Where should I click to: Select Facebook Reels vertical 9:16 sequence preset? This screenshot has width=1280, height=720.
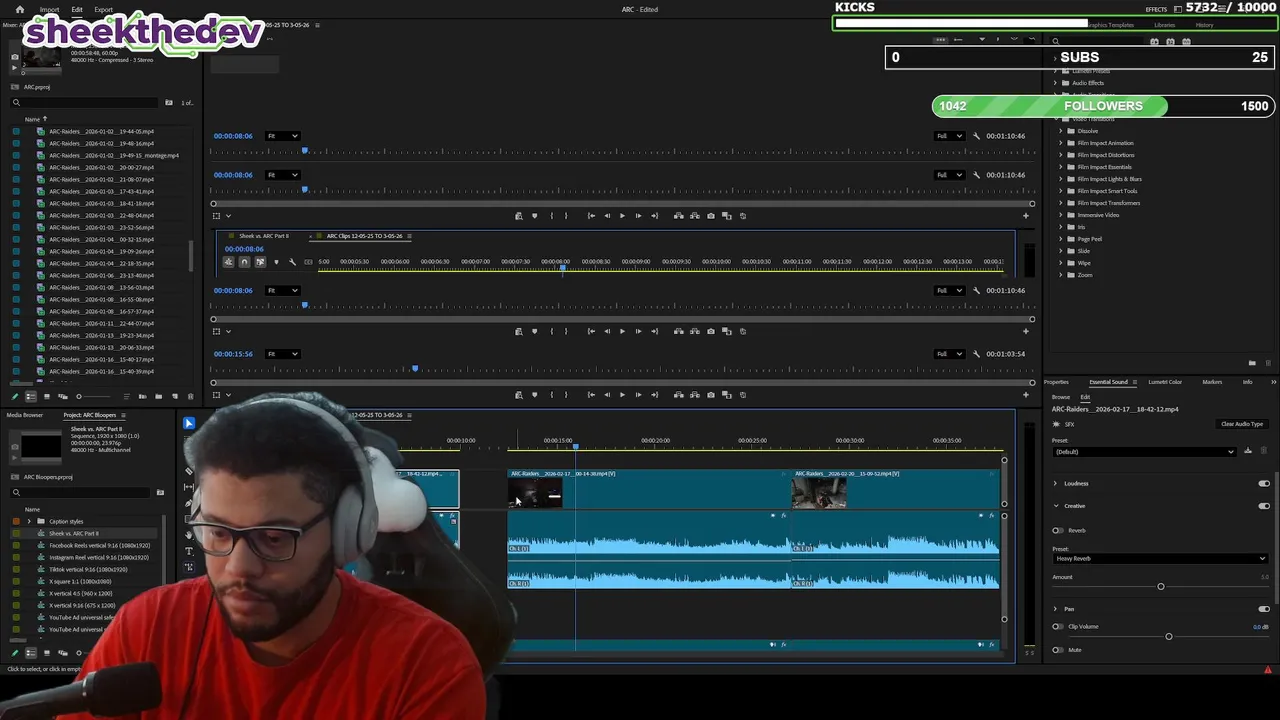point(99,545)
